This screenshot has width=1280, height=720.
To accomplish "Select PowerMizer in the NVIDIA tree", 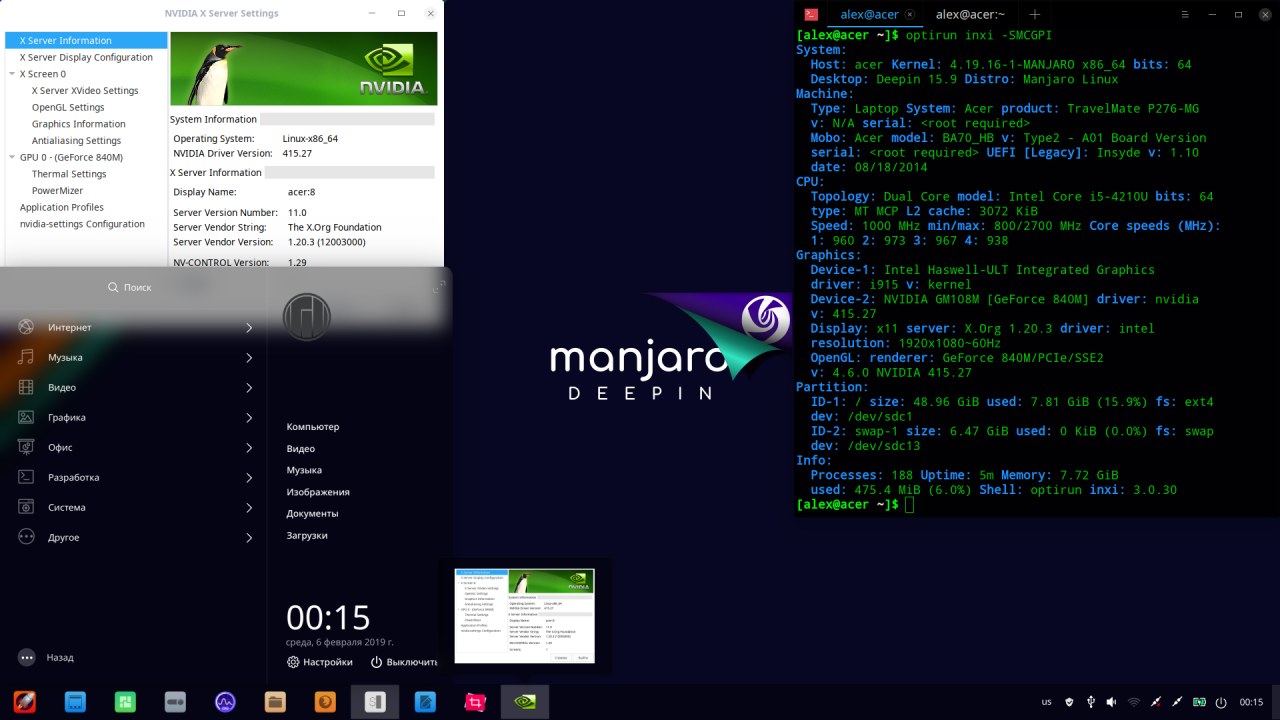I will pyautogui.click(x=57, y=191).
